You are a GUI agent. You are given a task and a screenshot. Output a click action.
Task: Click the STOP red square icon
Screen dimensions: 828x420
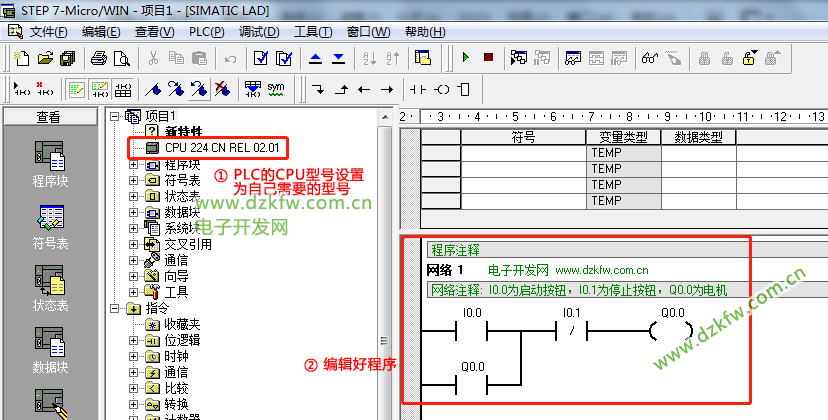[x=488, y=59]
